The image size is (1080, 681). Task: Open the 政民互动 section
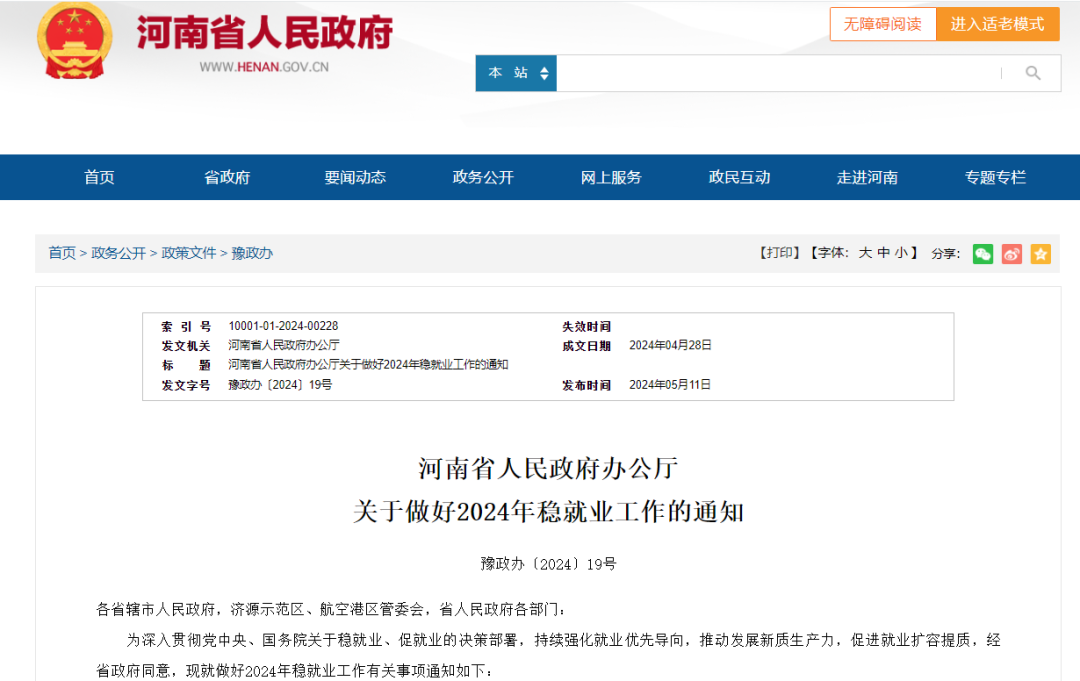739,177
